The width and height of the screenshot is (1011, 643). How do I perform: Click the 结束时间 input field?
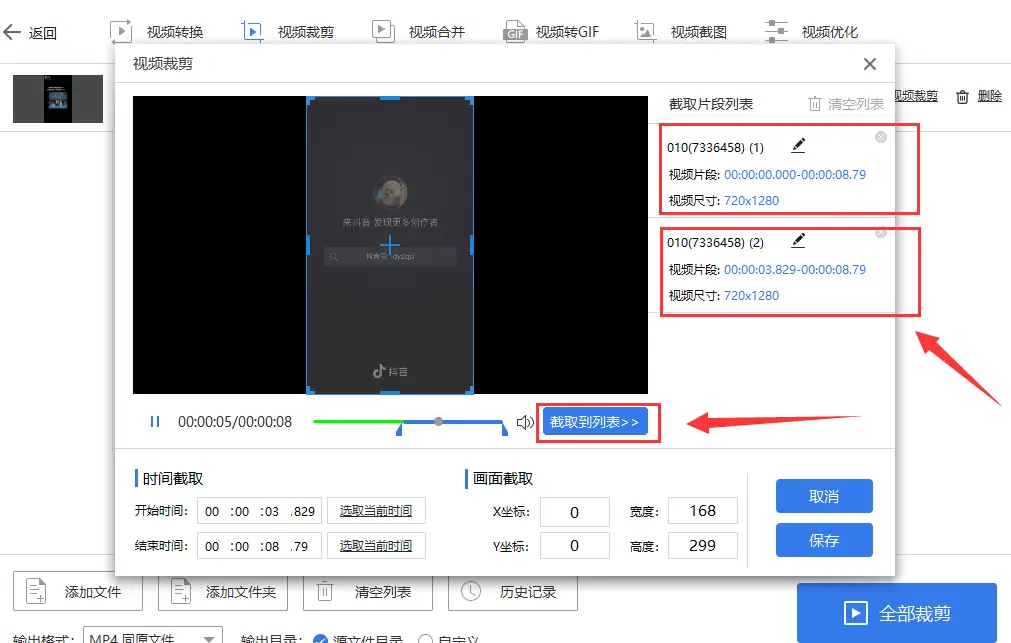259,546
